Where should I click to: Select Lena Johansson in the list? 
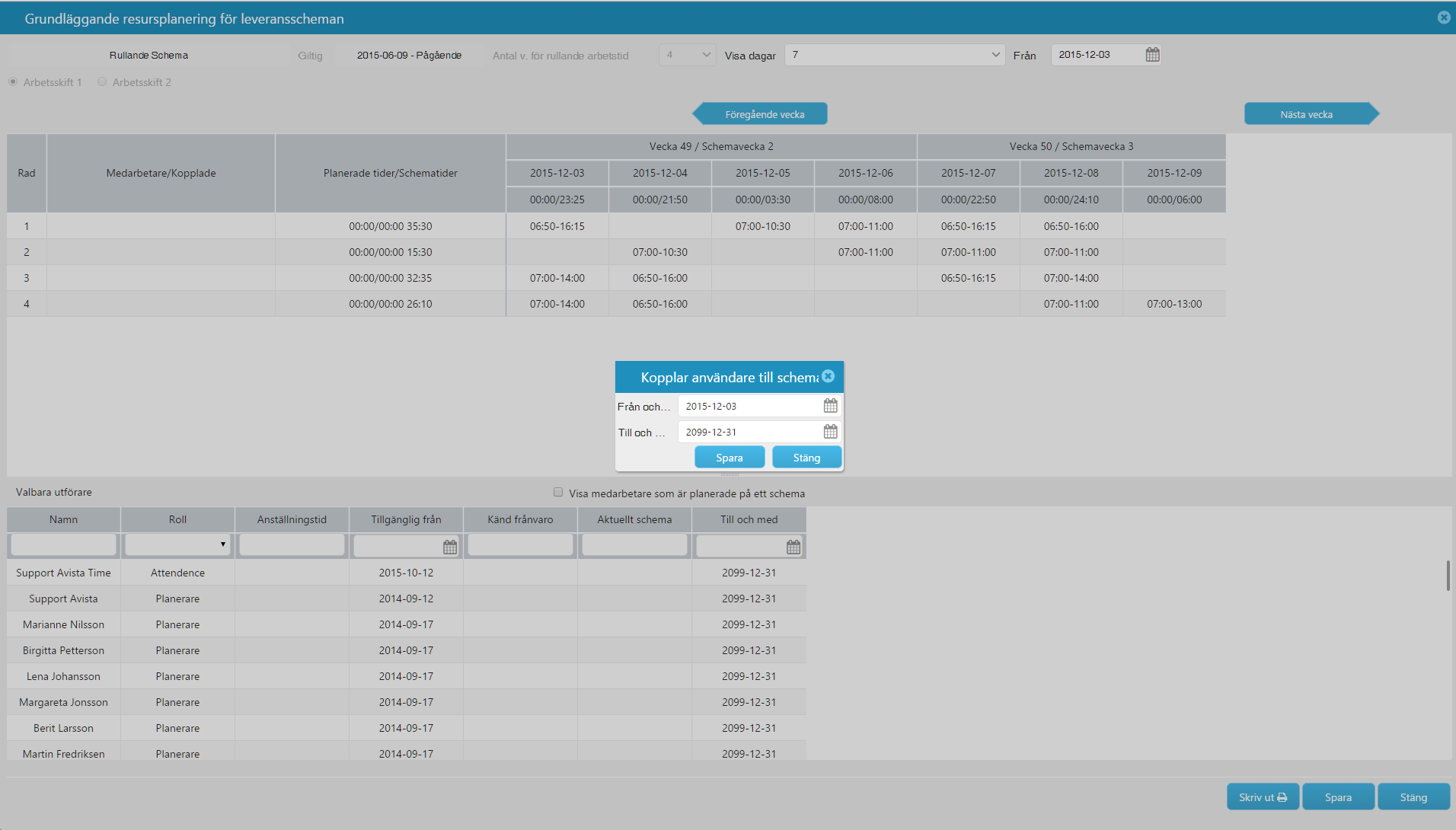click(63, 676)
